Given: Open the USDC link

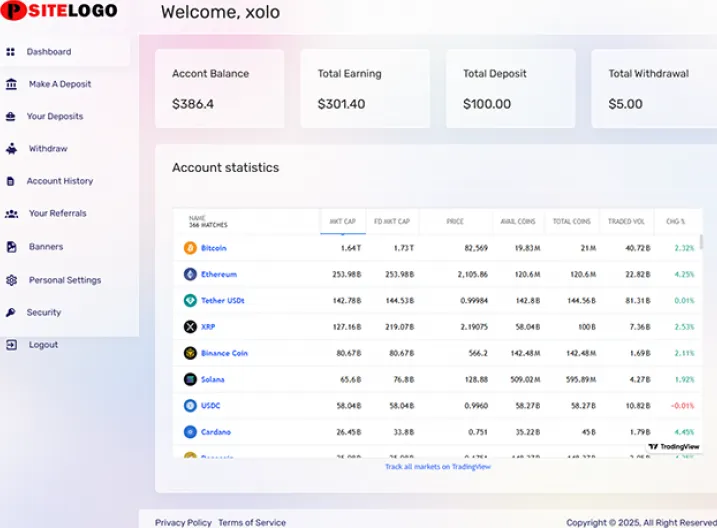Looking at the screenshot, I should pyautogui.click(x=210, y=405).
